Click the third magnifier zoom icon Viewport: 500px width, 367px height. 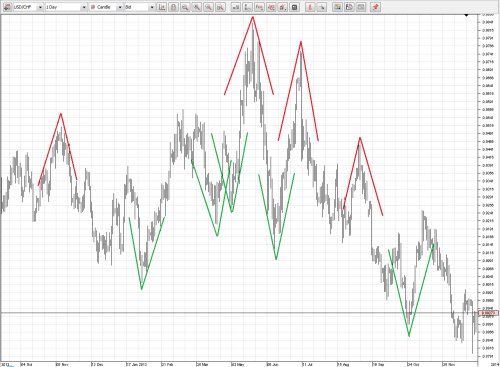coord(208,7)
